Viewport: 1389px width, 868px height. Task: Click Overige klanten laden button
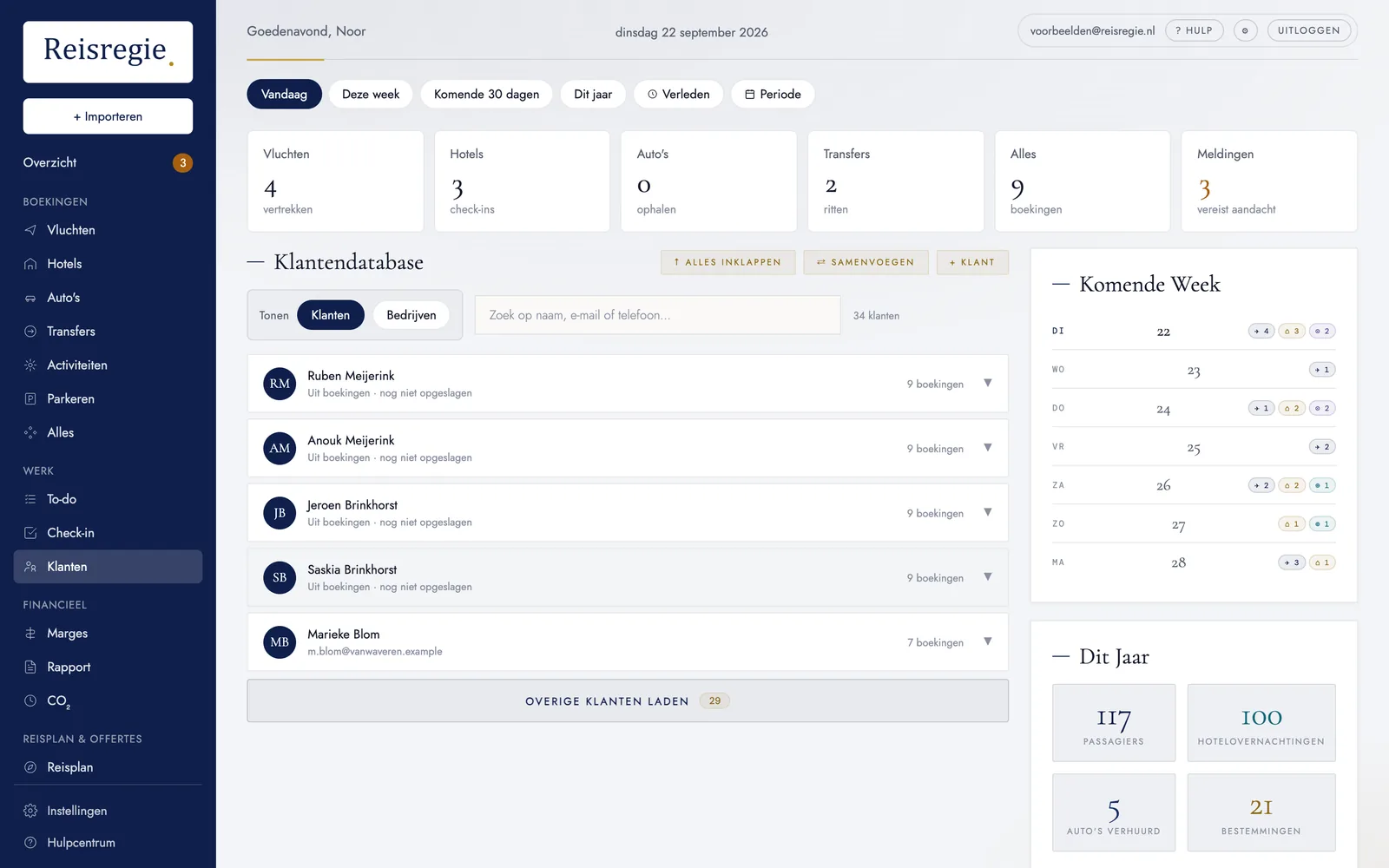point(628,700)
